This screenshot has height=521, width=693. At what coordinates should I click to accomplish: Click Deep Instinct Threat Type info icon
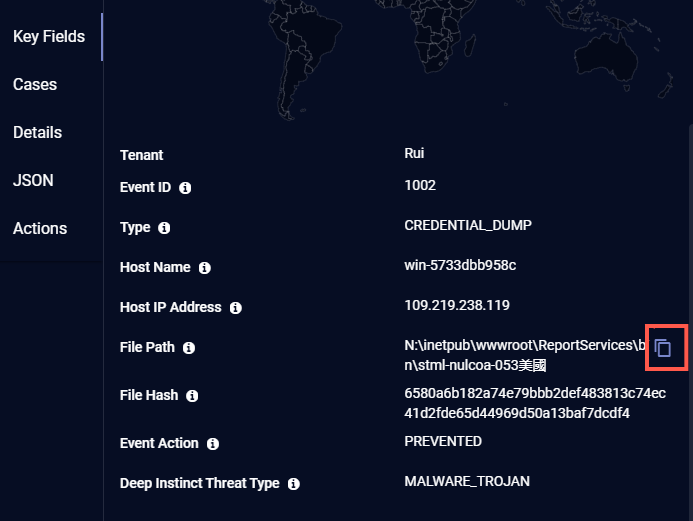(x=294, y=484)
